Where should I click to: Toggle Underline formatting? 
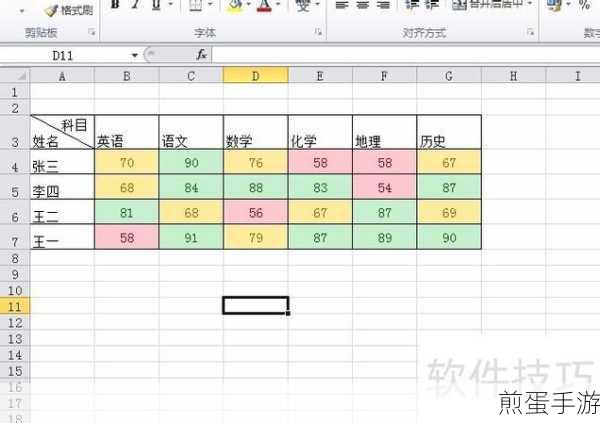(156, 5)
